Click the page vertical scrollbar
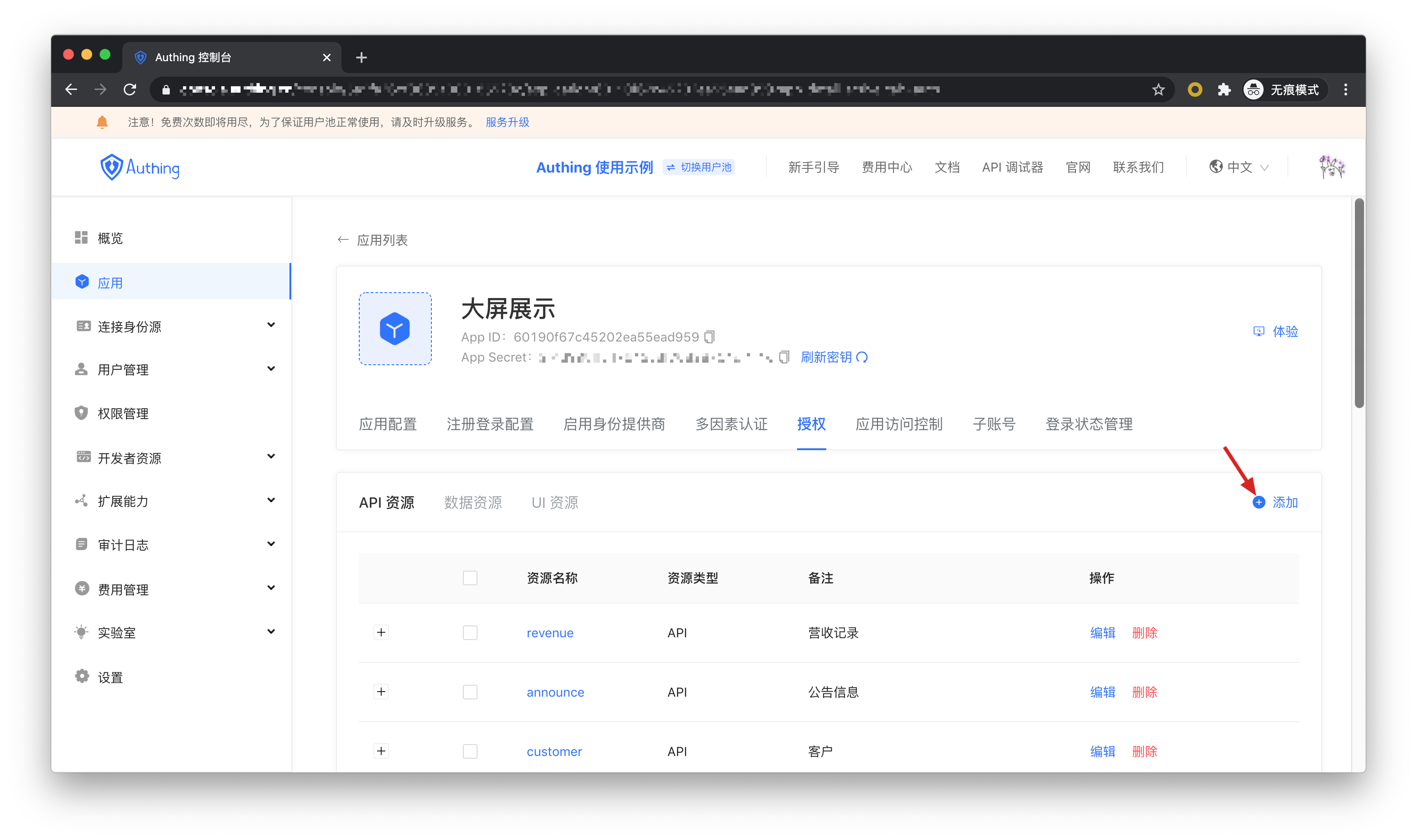1417x840 pixels. [1359, 303]
